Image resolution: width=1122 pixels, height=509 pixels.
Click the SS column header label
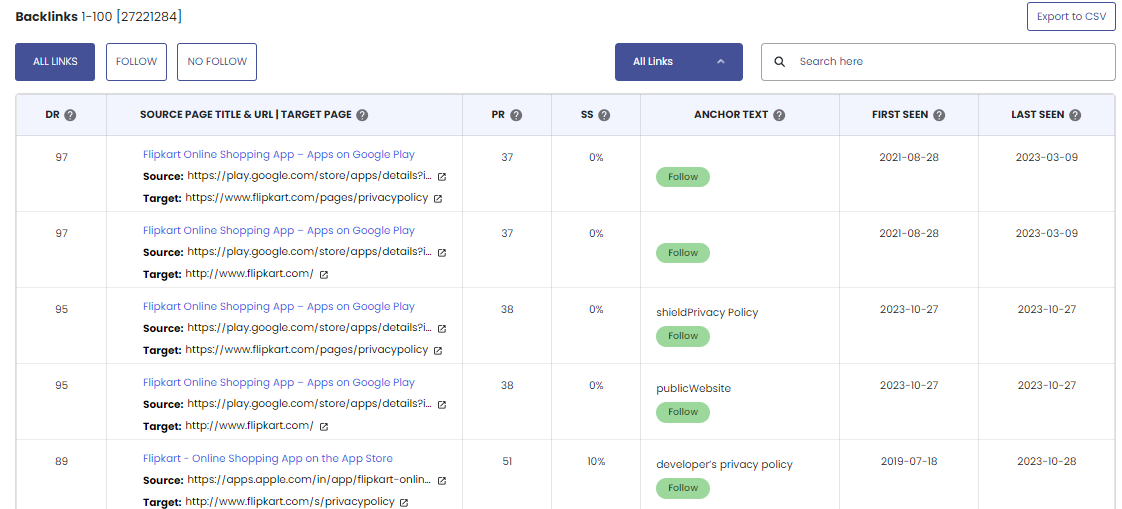587,115
